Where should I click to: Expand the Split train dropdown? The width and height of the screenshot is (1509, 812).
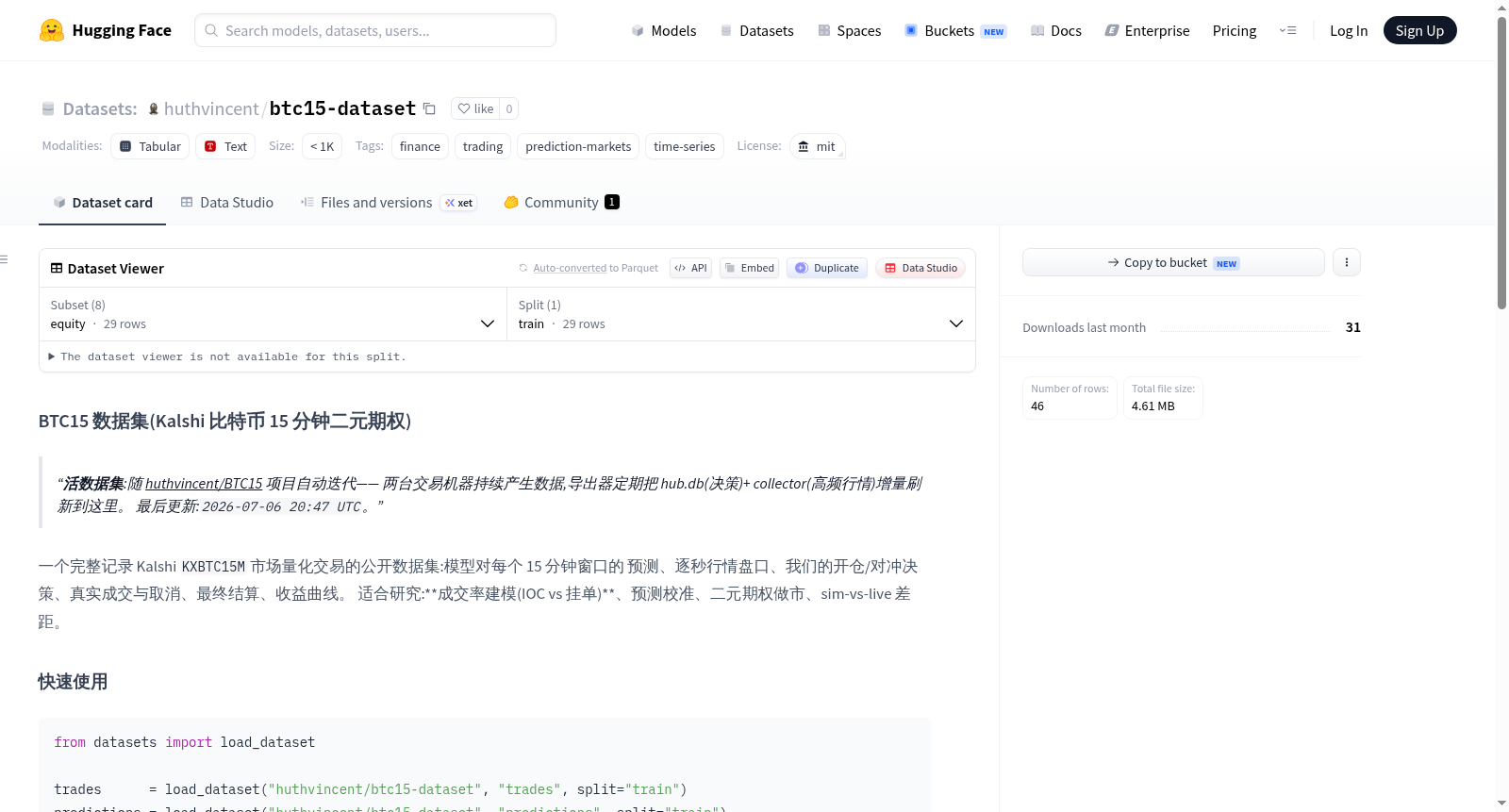[x=740, y=314]
